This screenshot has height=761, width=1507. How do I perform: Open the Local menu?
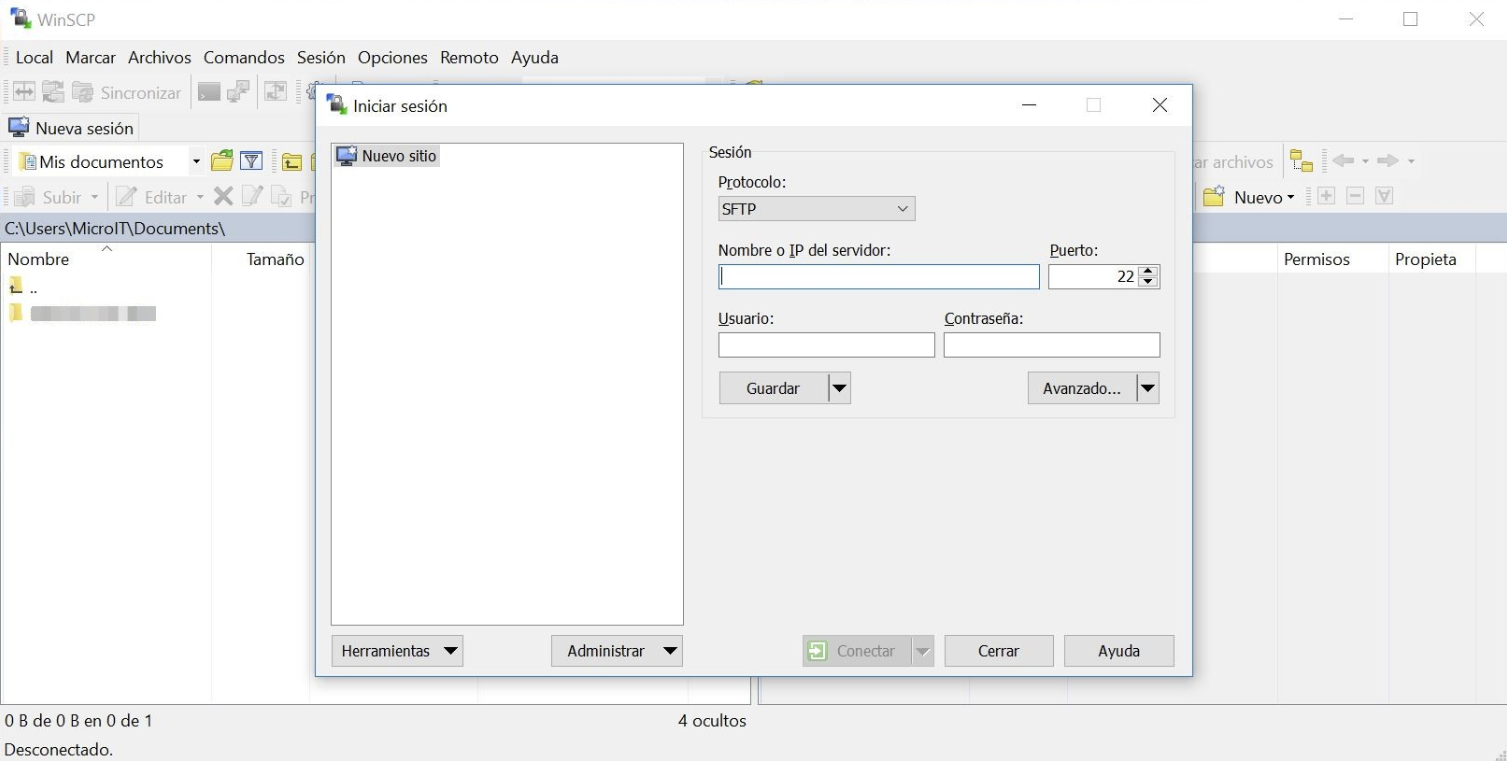click(34, 57)
